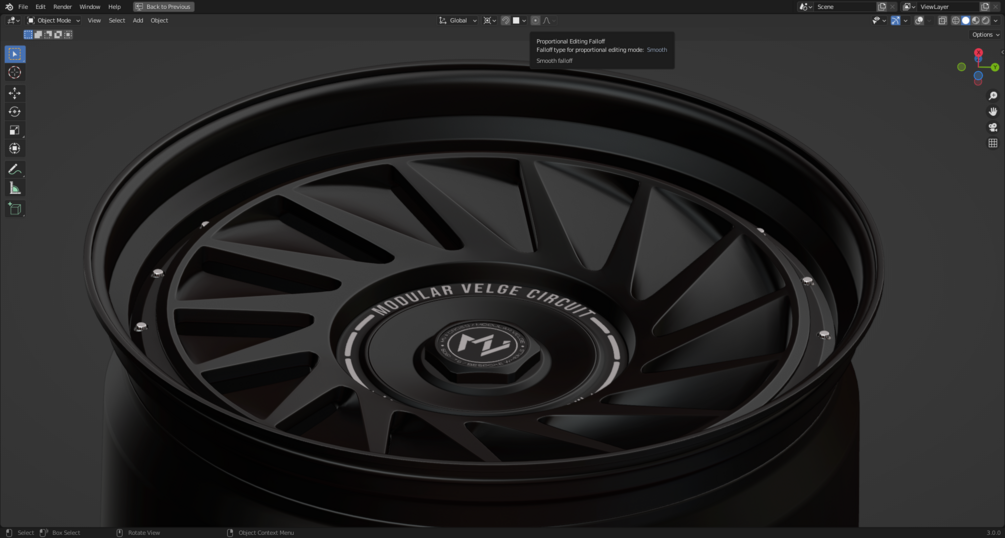Switch to material preview shading

click(976, 21)
